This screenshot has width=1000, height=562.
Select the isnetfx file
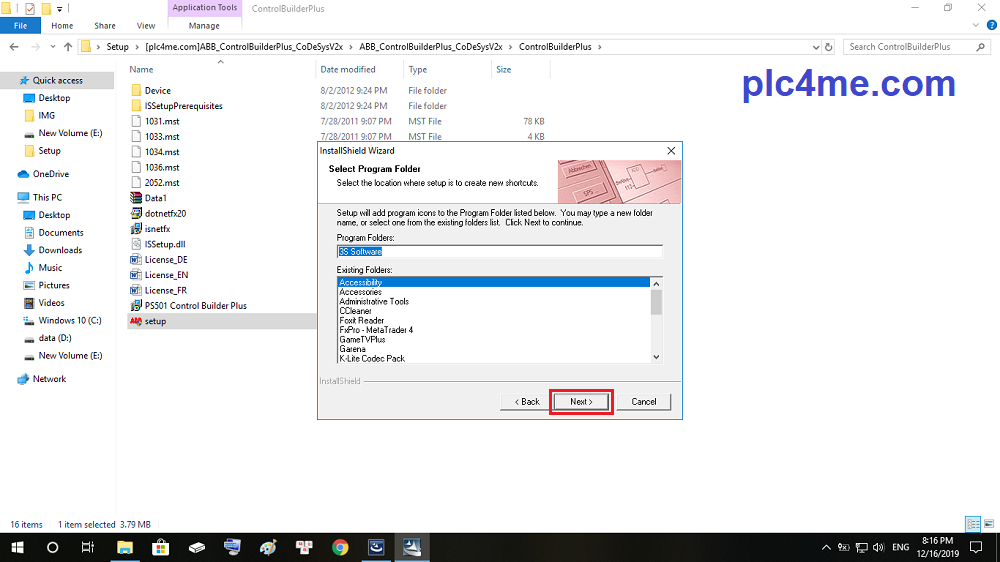pos(158,228)
